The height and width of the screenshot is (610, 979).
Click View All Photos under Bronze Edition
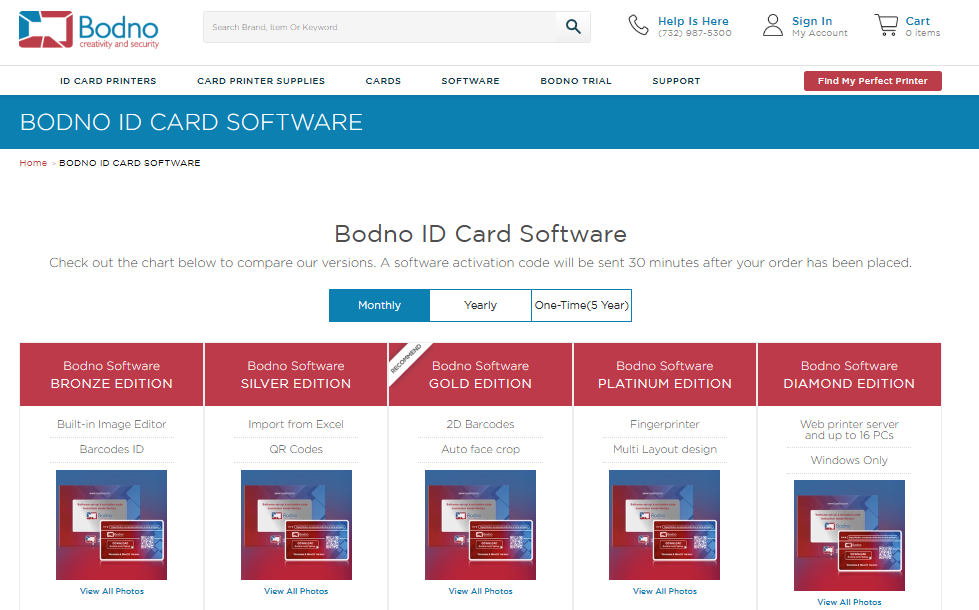pos(112,591)
